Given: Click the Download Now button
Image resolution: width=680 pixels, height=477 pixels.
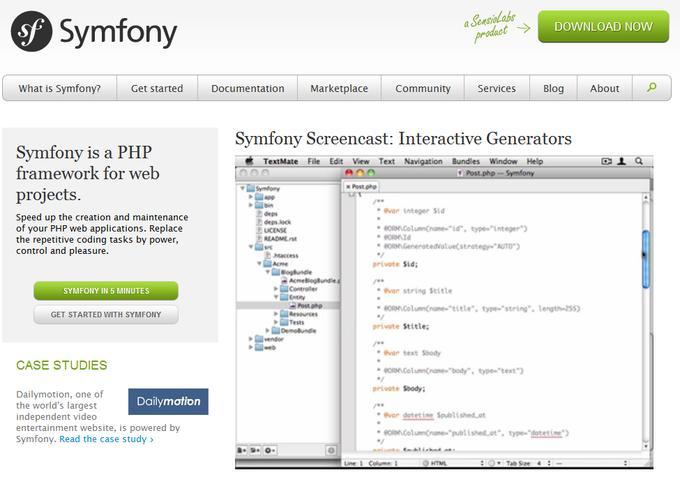Looking at the screenshot, I should [x=603, y=26].
